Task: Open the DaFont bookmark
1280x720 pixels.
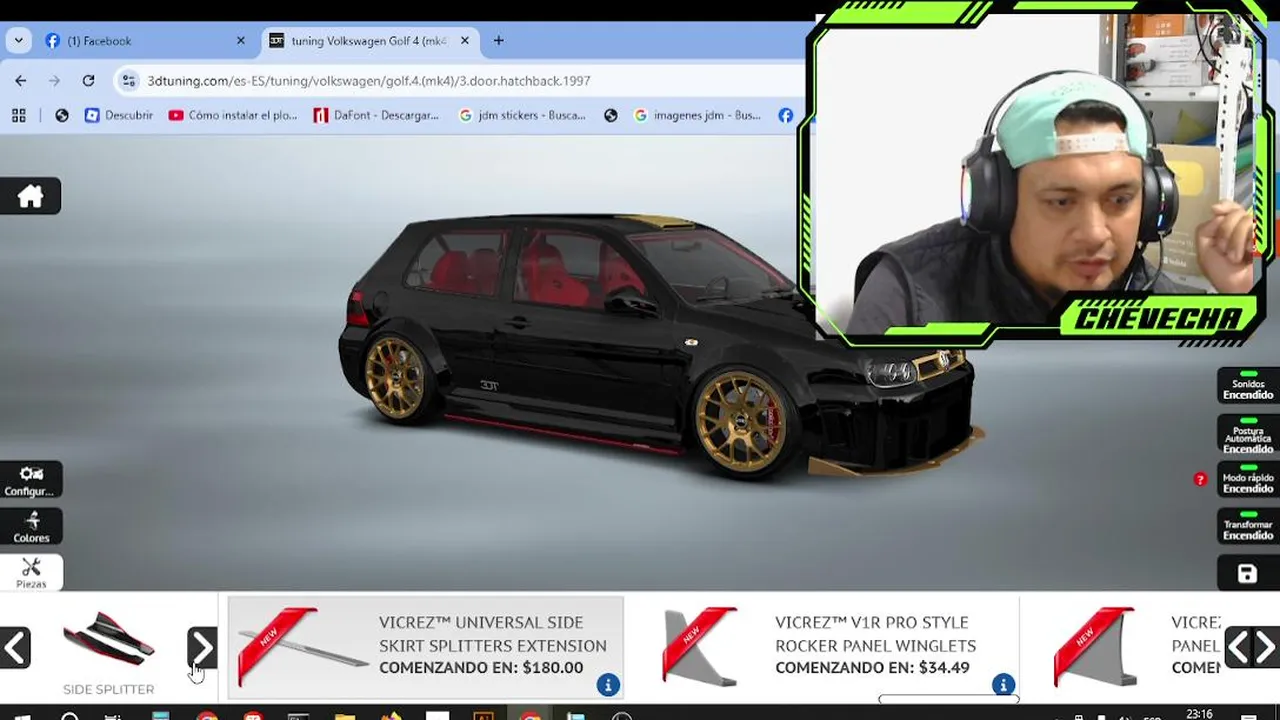Action: pyautogui.click(x=377, y=116)
